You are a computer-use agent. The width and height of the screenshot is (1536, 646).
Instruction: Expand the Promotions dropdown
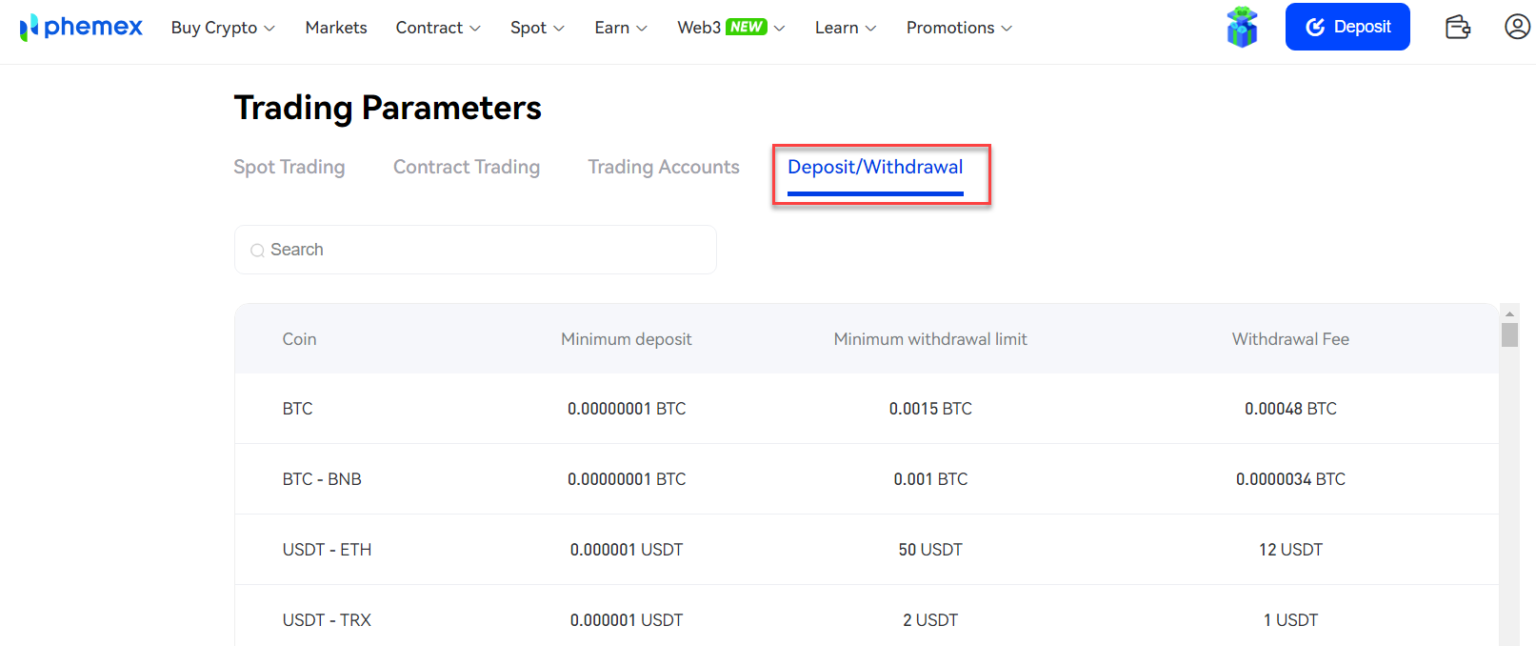click(x=1010, y=28)
